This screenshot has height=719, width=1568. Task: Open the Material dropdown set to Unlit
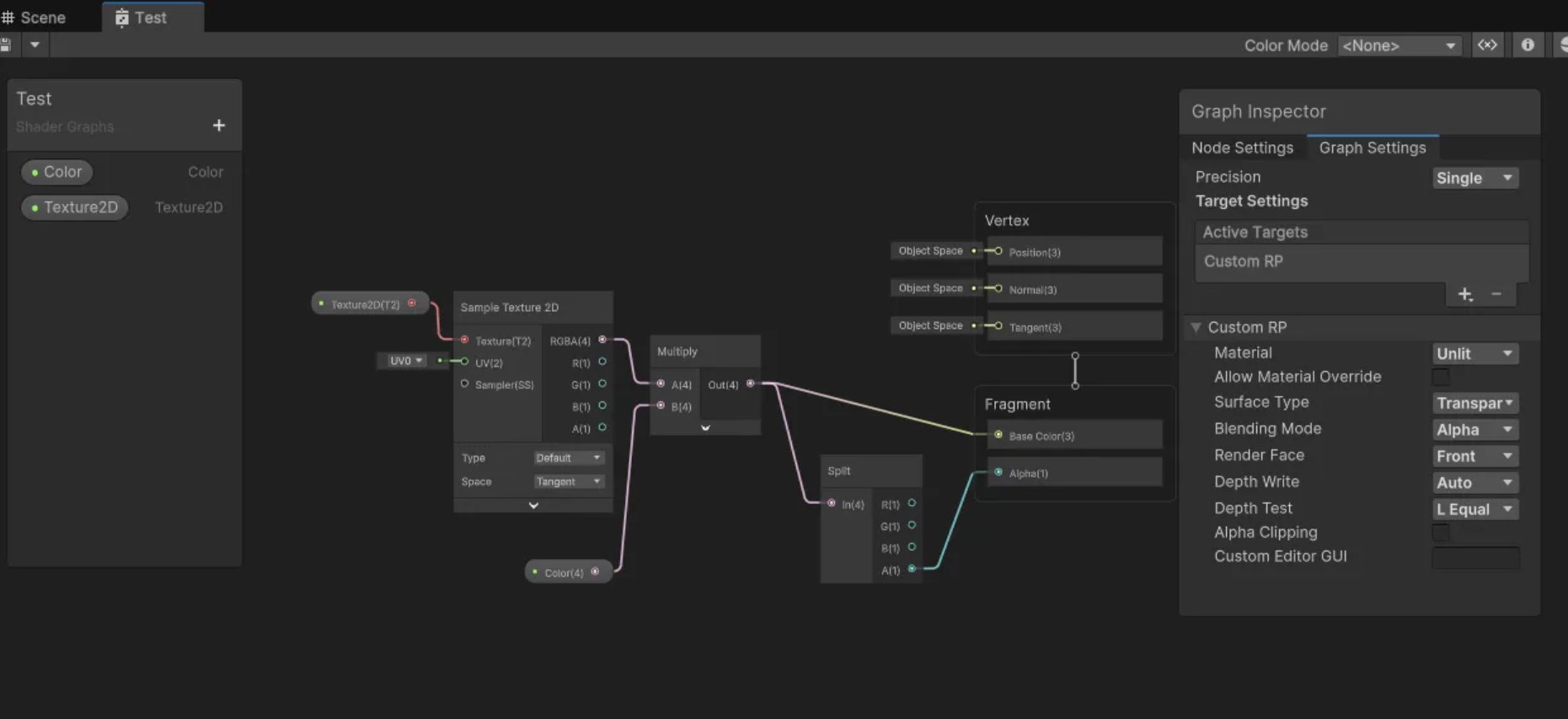(x=1475, y=354)
